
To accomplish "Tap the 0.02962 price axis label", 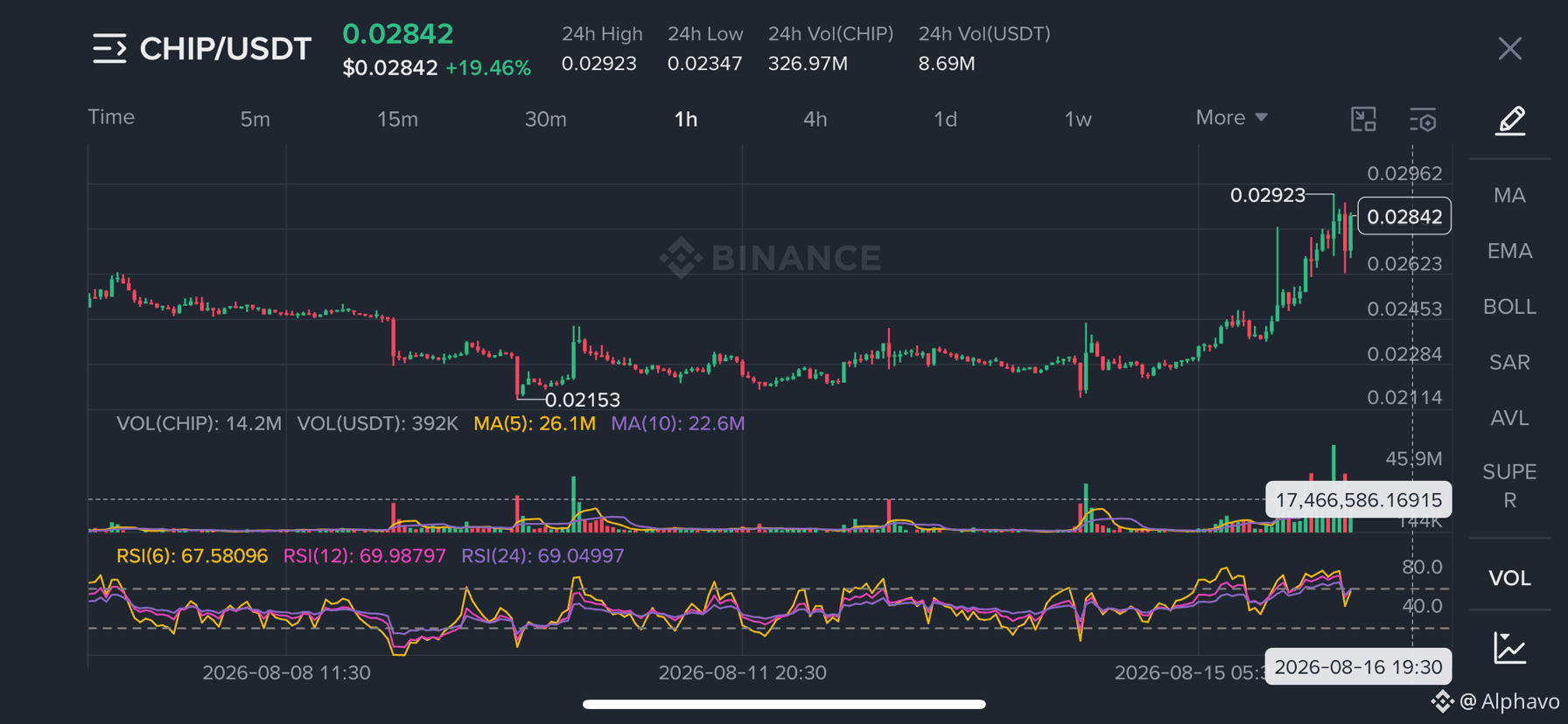I will pos(1404,173).
